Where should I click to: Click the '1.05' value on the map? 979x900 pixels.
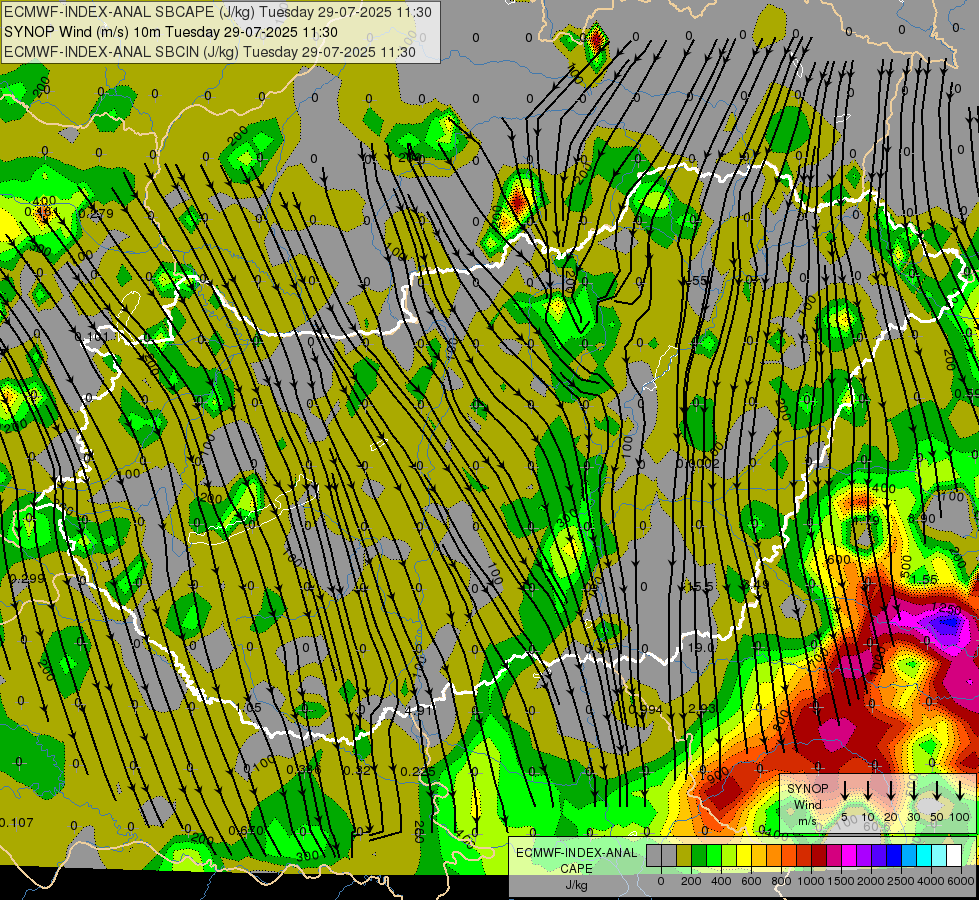coord(248,708)
